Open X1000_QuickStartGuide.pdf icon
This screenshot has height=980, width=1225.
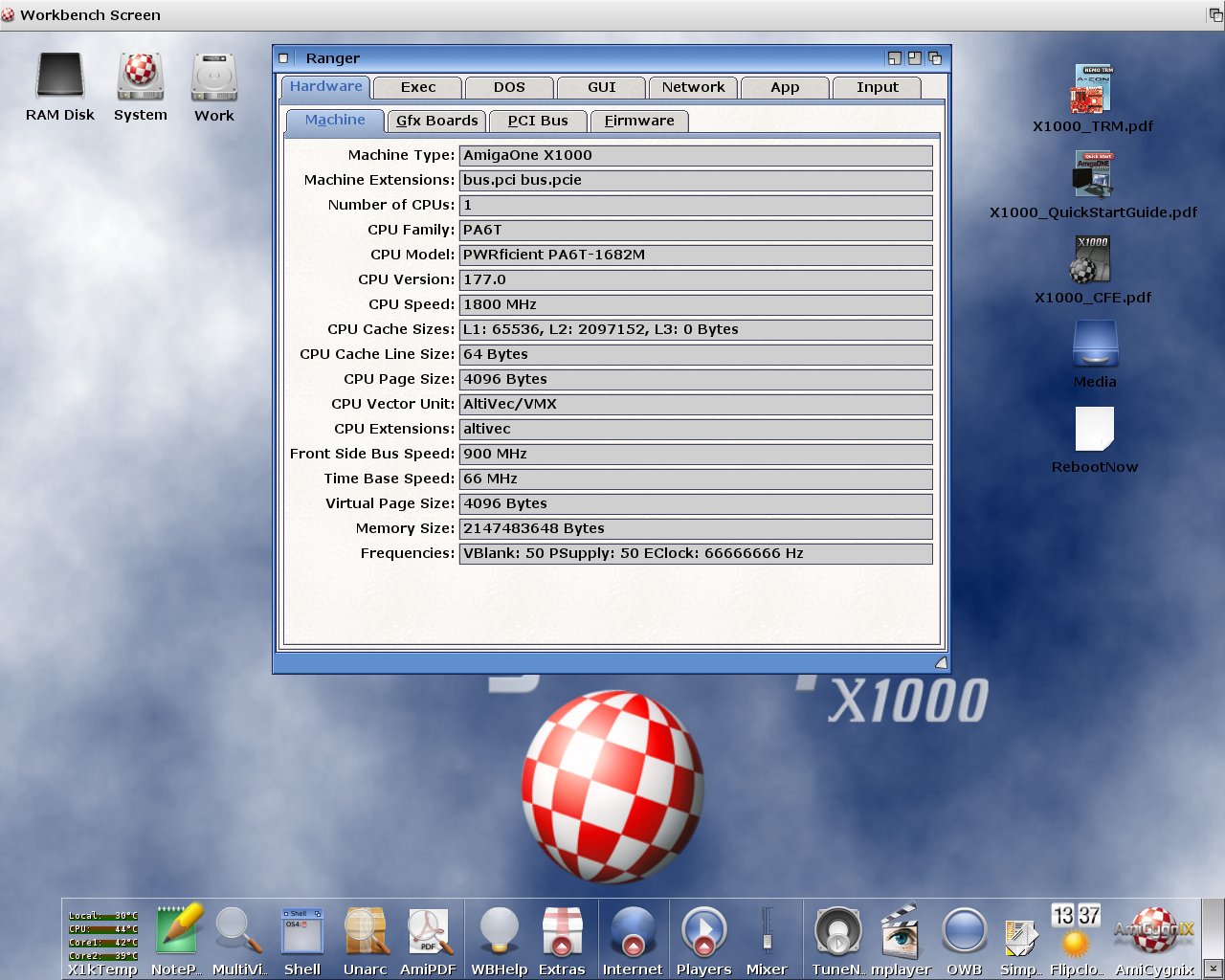coord(1093,175)
